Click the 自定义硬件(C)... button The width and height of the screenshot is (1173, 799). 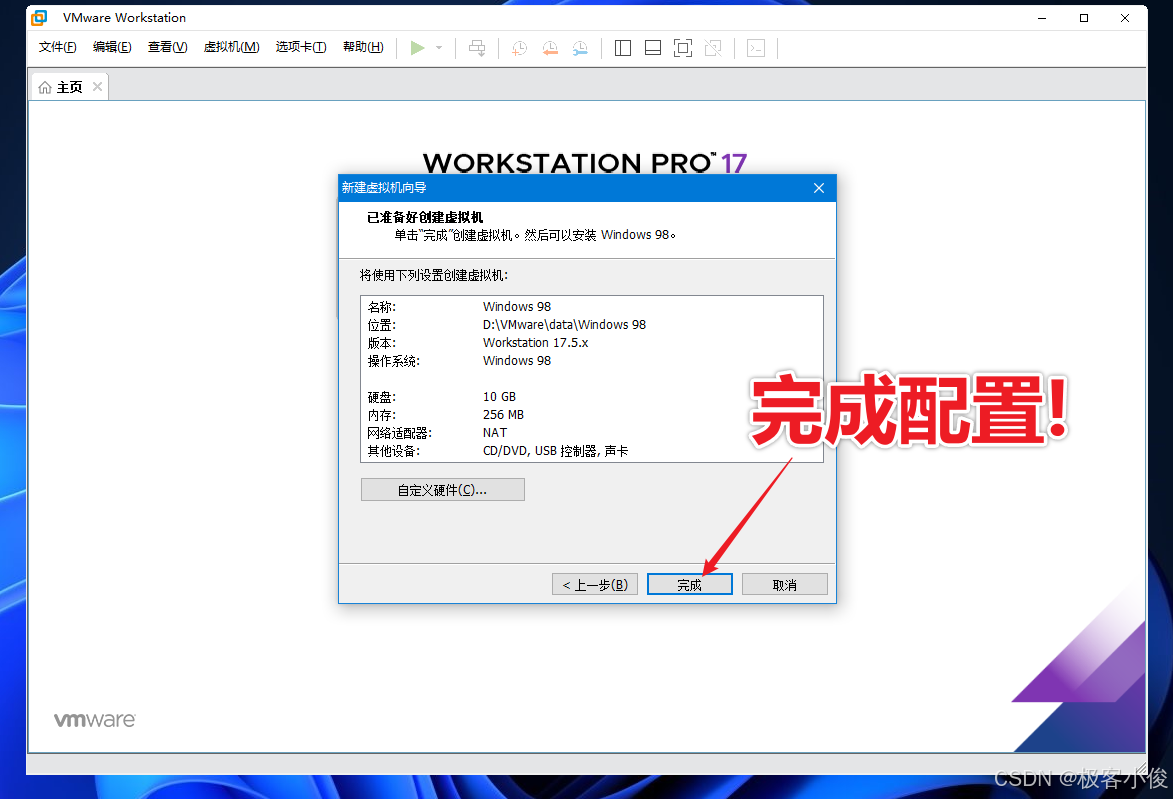pyautogui.click(x=442, y=490)
